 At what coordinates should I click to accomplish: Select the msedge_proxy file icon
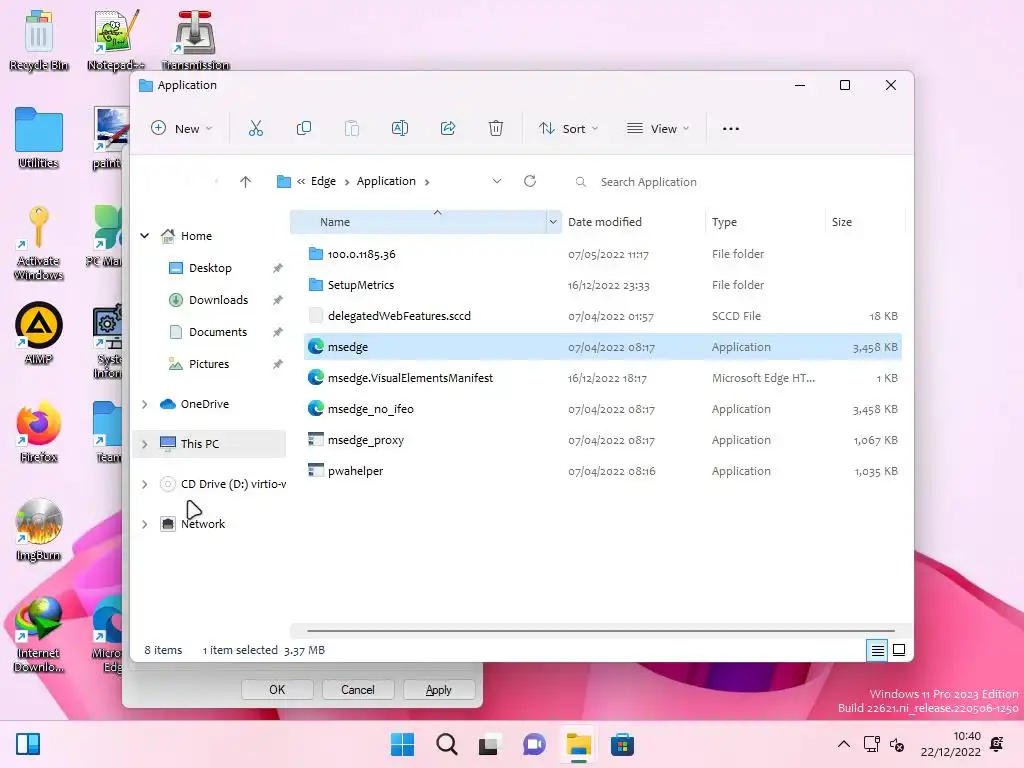pyautogui.click(x=316, y=440)
